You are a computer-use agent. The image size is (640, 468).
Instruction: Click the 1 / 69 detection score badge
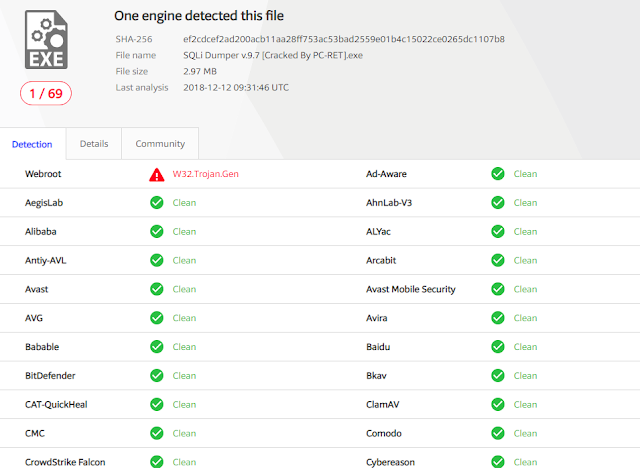pyautogui.click(x=46, y=93)
